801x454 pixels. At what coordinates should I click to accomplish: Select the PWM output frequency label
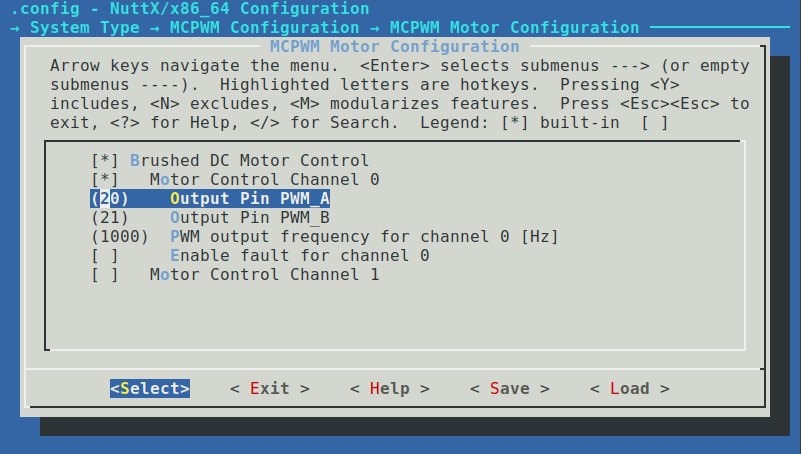click(364, 236)
